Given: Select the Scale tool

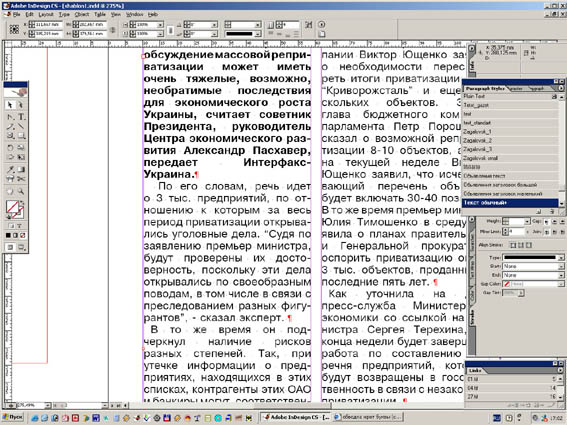Looking at the screenshot, I should pyautogui.click(x=21, y=147).
